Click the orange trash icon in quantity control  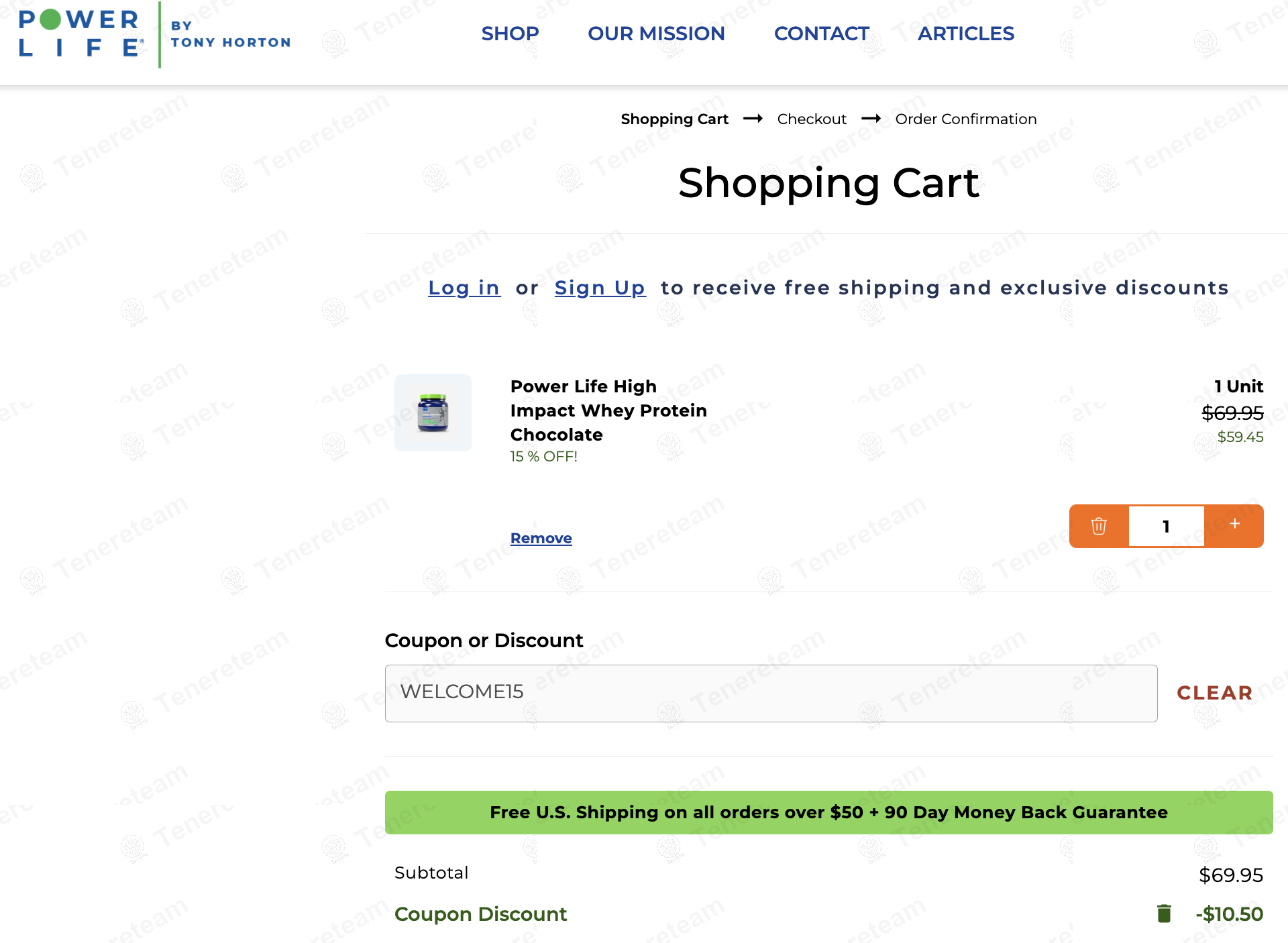tap(1099, 526)
